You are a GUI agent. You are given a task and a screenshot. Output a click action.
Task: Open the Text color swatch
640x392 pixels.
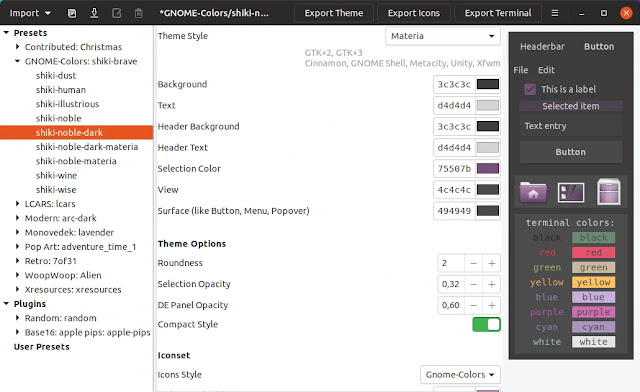coord(488,106)
